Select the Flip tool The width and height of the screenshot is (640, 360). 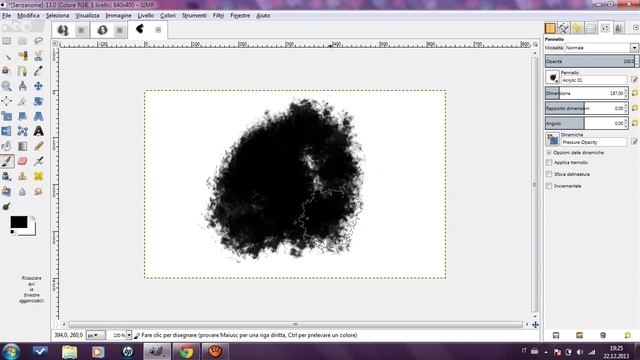pyautogui.click(x=7, y=131)
